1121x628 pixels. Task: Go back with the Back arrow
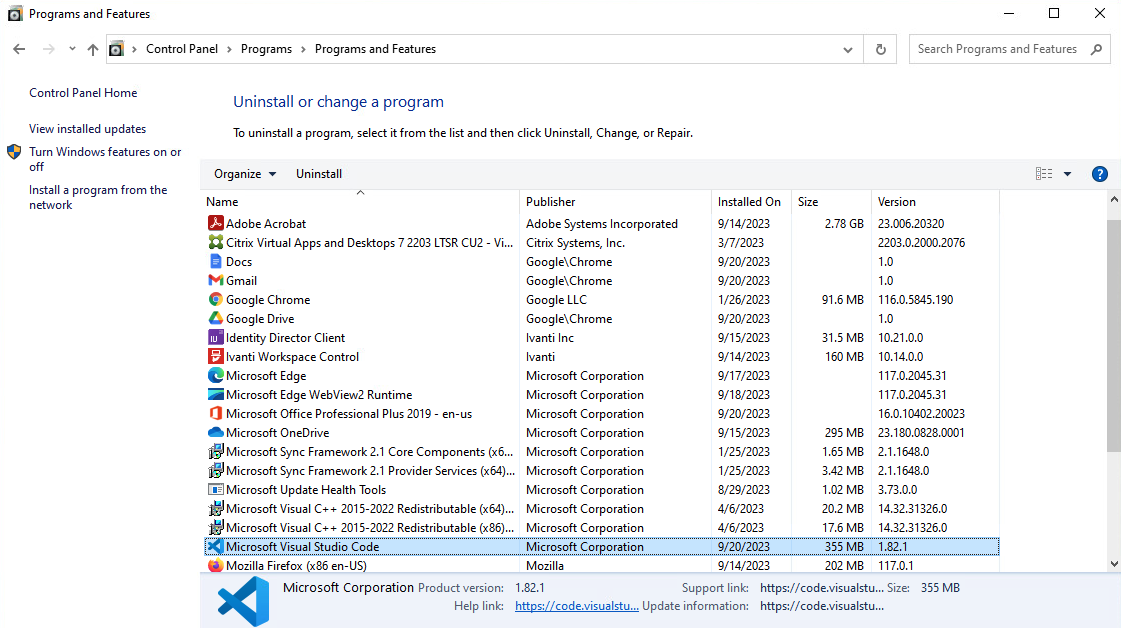[x=19, y=49]
